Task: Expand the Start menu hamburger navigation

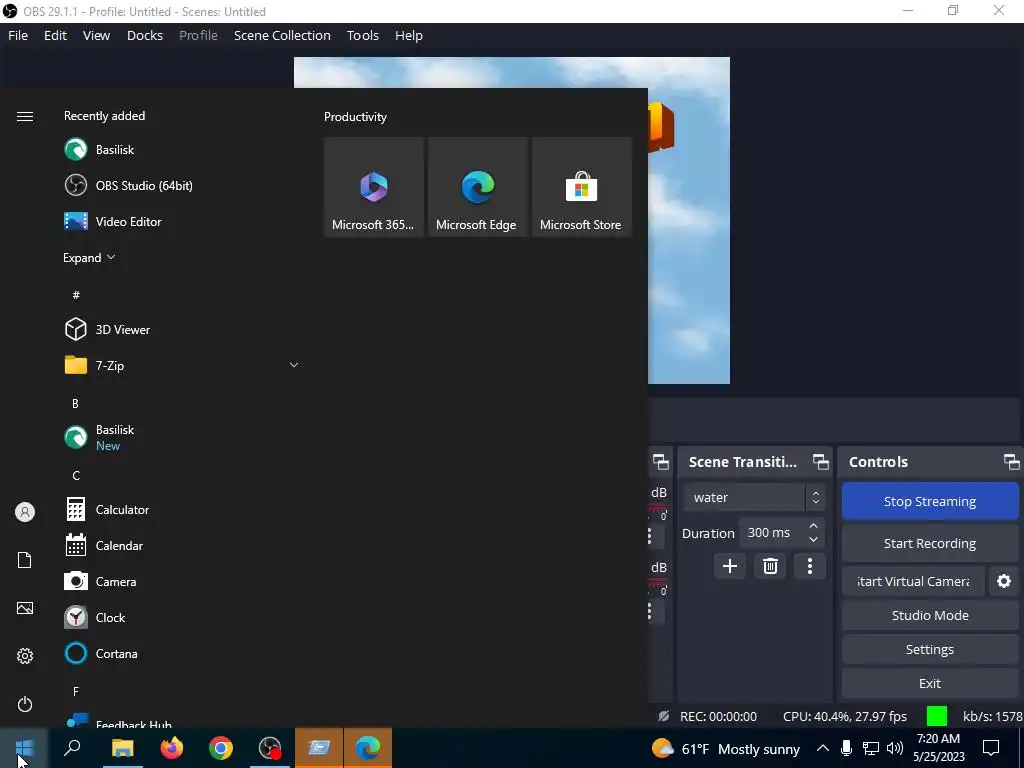Action: click(x=25, y=116)
